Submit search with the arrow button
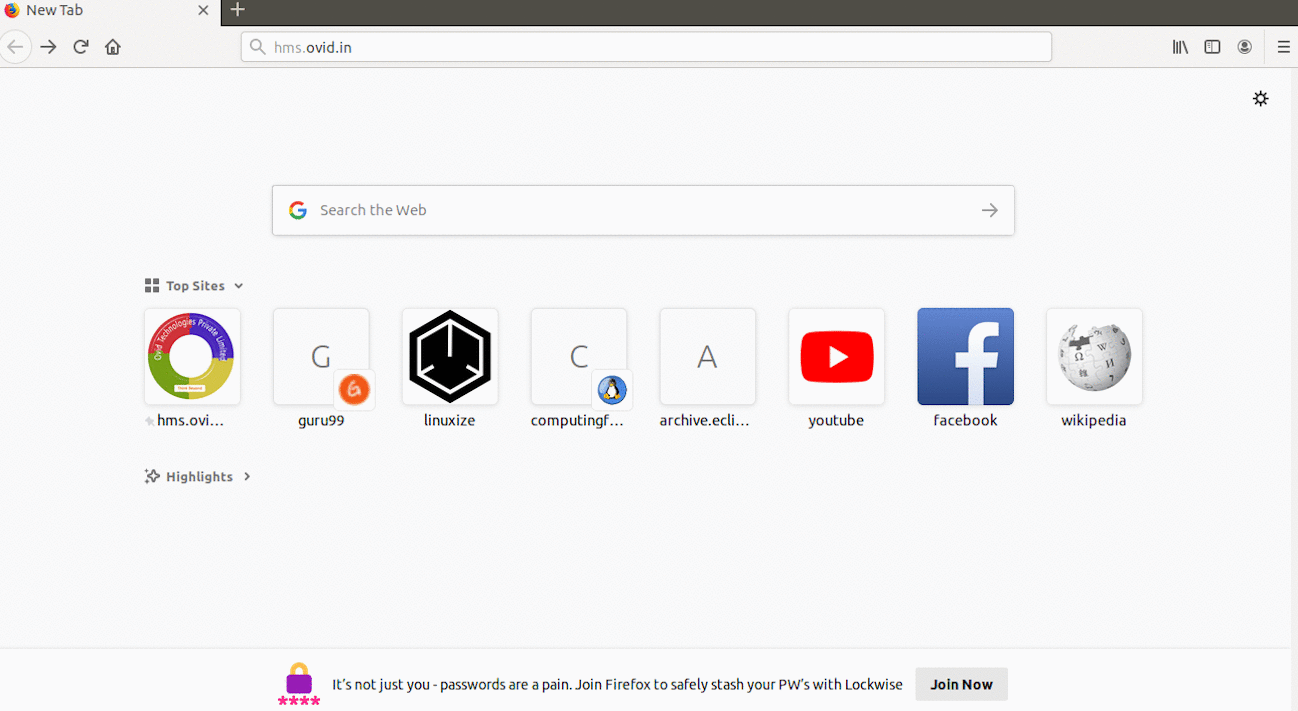This screenshot has height=711, width=1298. (989, 210)
